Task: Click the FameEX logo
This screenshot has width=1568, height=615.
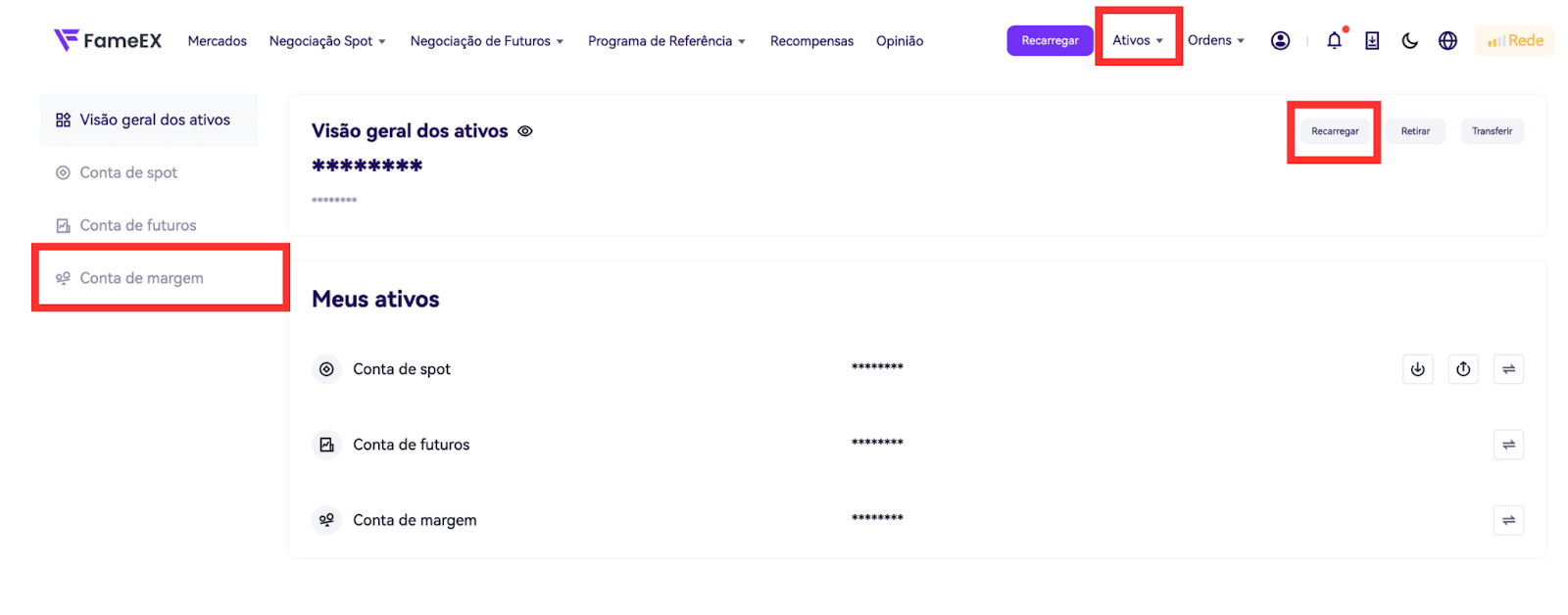Action: [x=108, y=40]
